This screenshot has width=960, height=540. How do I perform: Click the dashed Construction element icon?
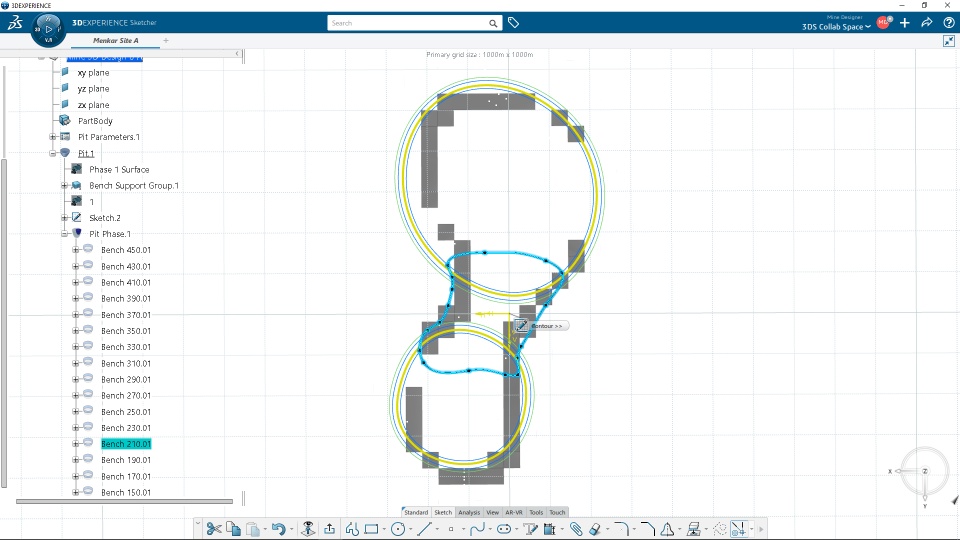coord(720,529)
